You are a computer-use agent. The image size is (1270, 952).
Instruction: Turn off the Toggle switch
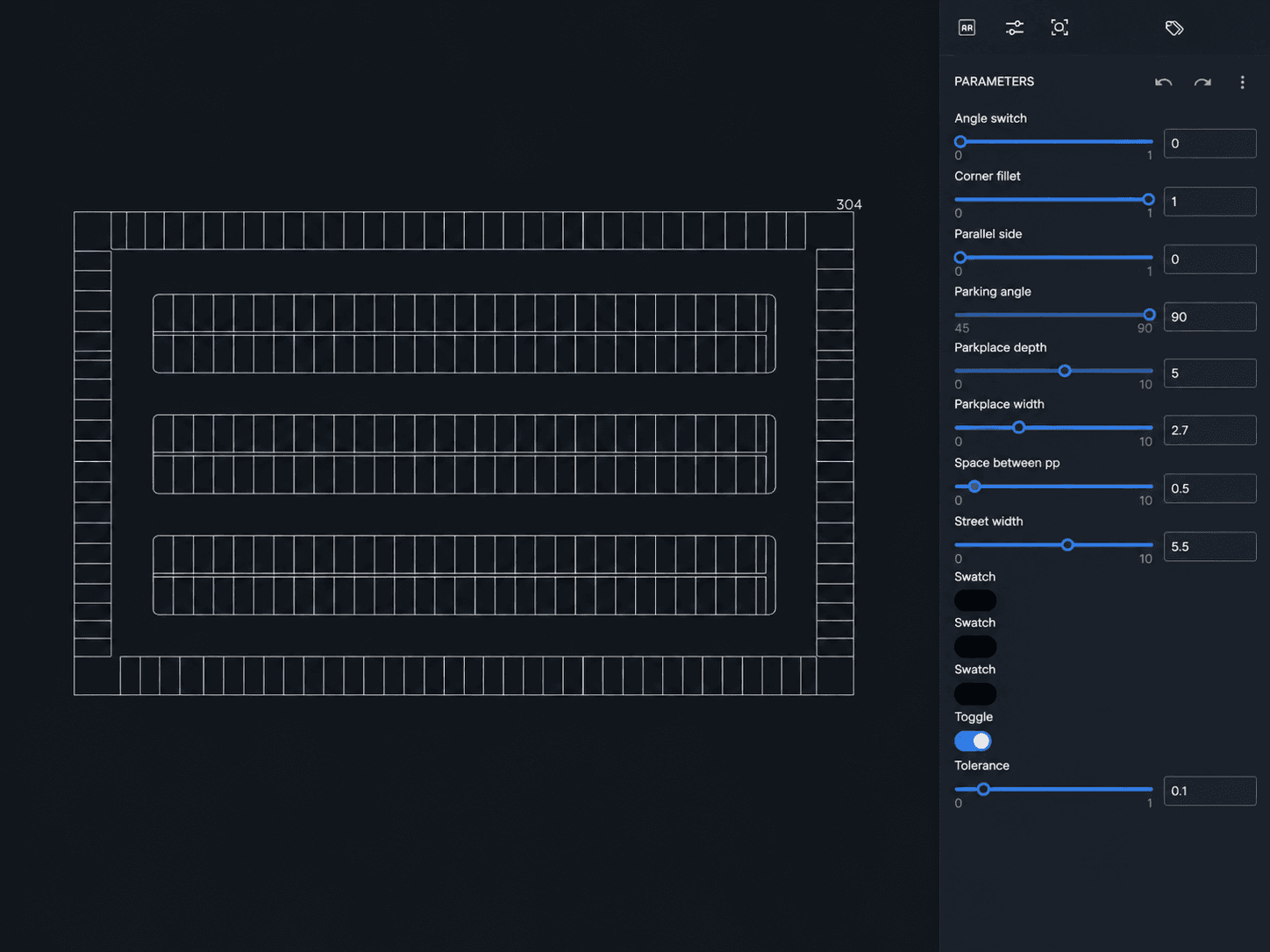973,742
